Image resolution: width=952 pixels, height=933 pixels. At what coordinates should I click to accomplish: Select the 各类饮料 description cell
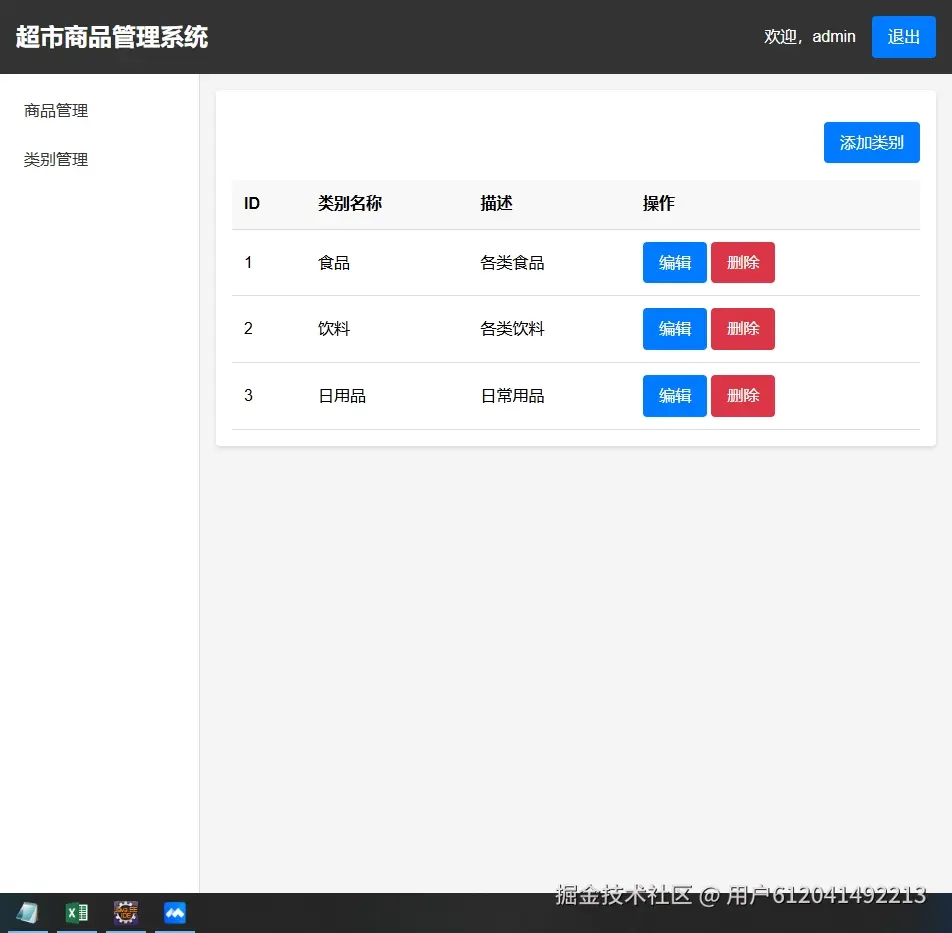512,329
